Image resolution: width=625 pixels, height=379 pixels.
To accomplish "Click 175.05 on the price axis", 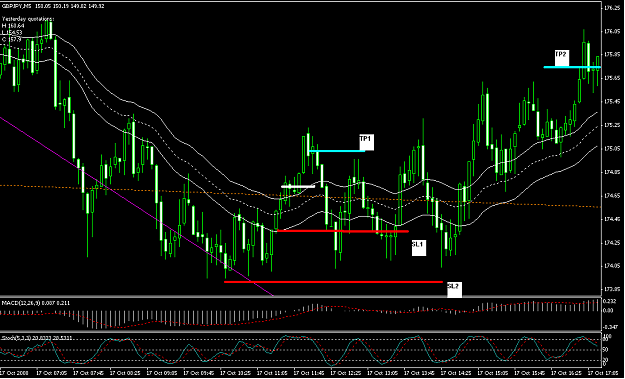I will 611,149.
